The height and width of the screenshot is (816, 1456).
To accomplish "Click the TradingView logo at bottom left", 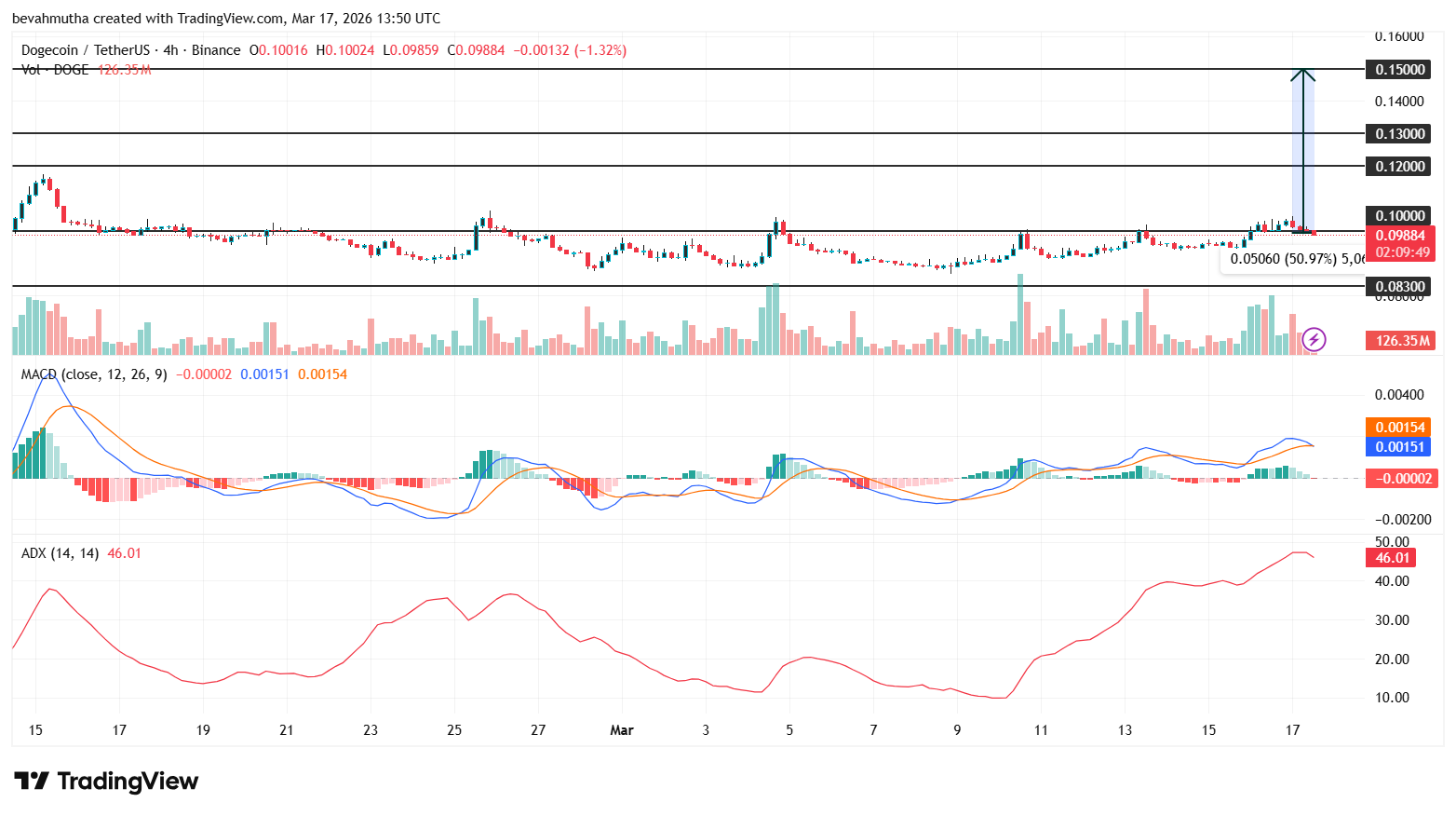I will pos(105,782).
